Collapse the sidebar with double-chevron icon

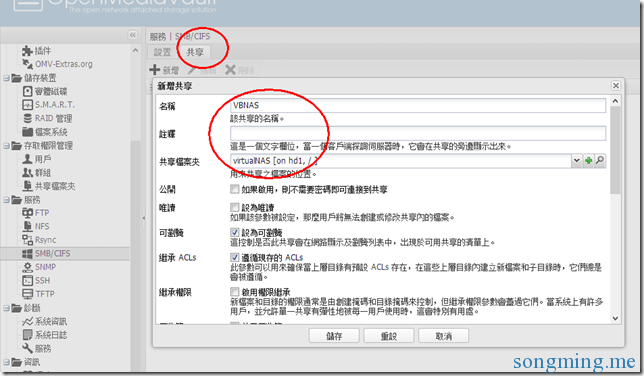(x=133, y=35)
